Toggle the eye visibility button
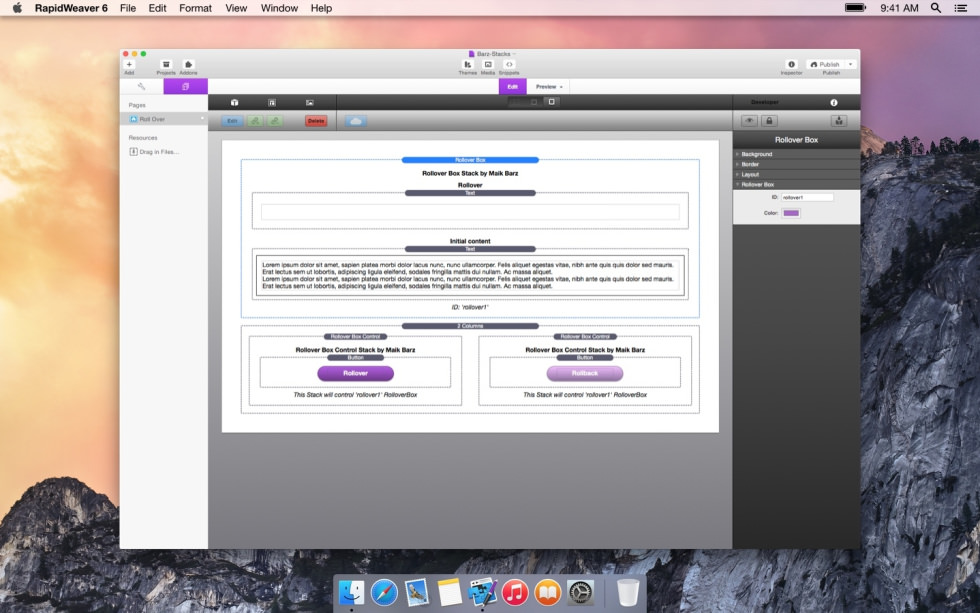 click(749, 121)
